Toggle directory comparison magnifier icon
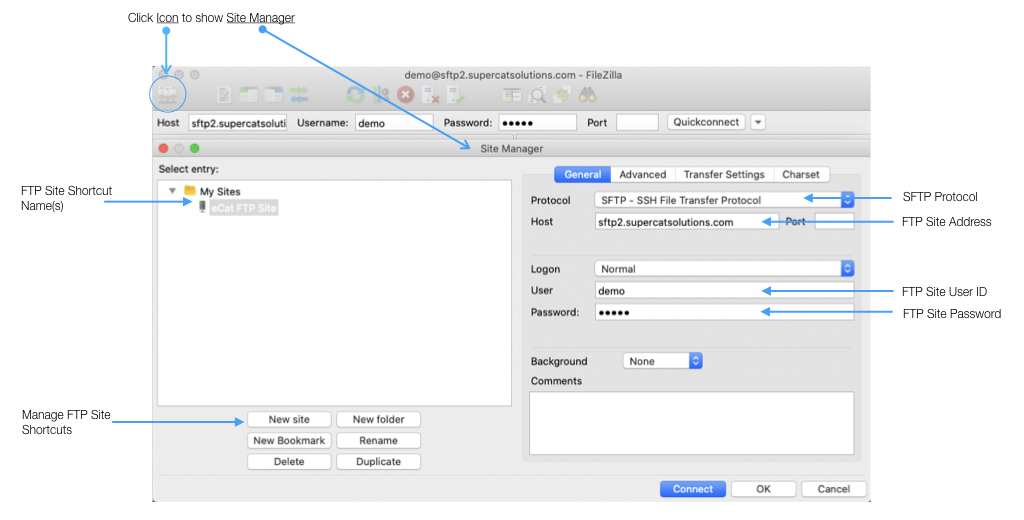Screen dimensions: 1024x520 pyautogui.click(x=537, y=95)
